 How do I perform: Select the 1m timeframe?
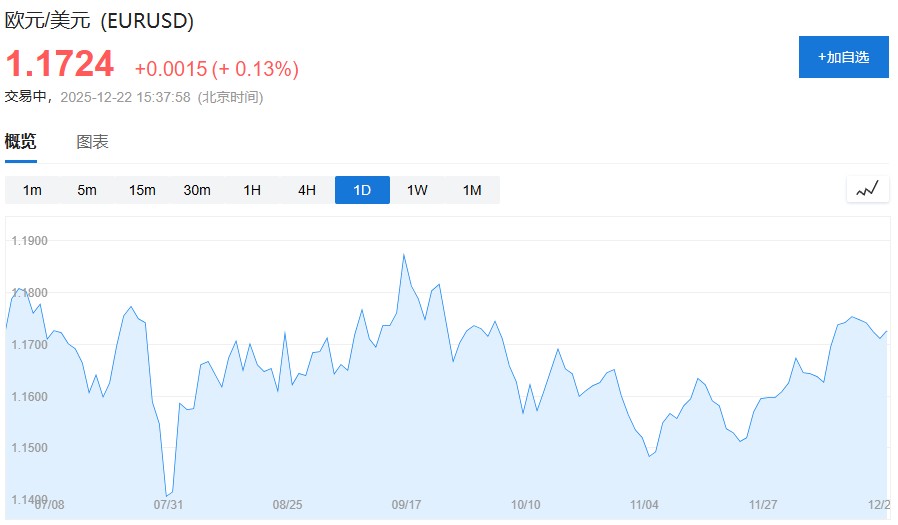point(32,190)
